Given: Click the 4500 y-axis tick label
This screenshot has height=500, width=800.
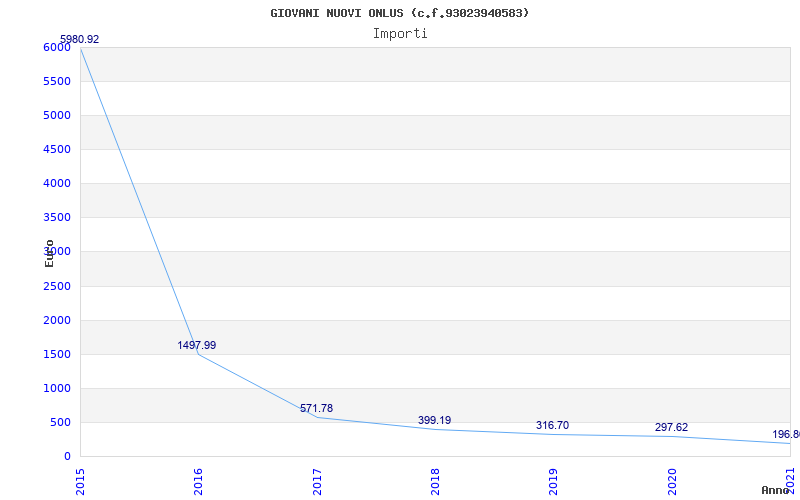Looking at the screenshot, I should pos(57,149).
